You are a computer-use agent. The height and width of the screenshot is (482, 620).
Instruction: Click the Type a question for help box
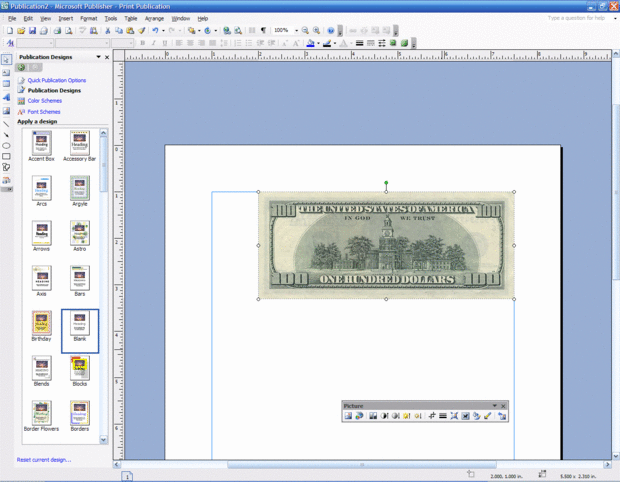click(x=578, y=18)
